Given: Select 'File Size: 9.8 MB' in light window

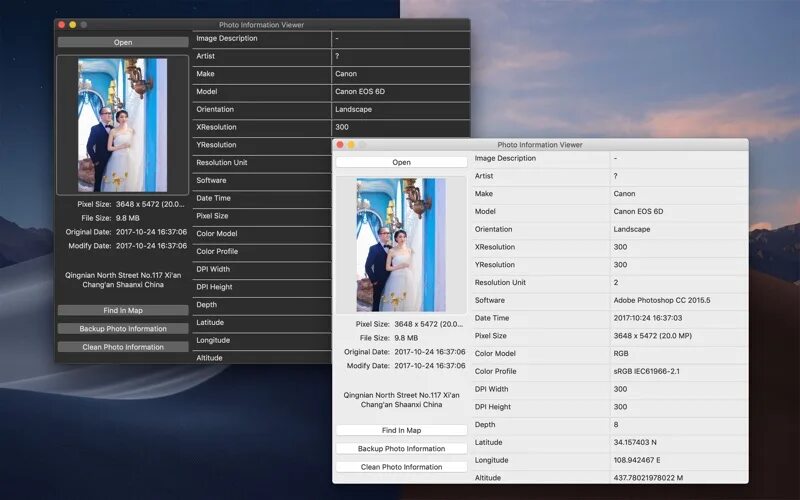Looking at the screenshot, I should (x=389, y=338).
